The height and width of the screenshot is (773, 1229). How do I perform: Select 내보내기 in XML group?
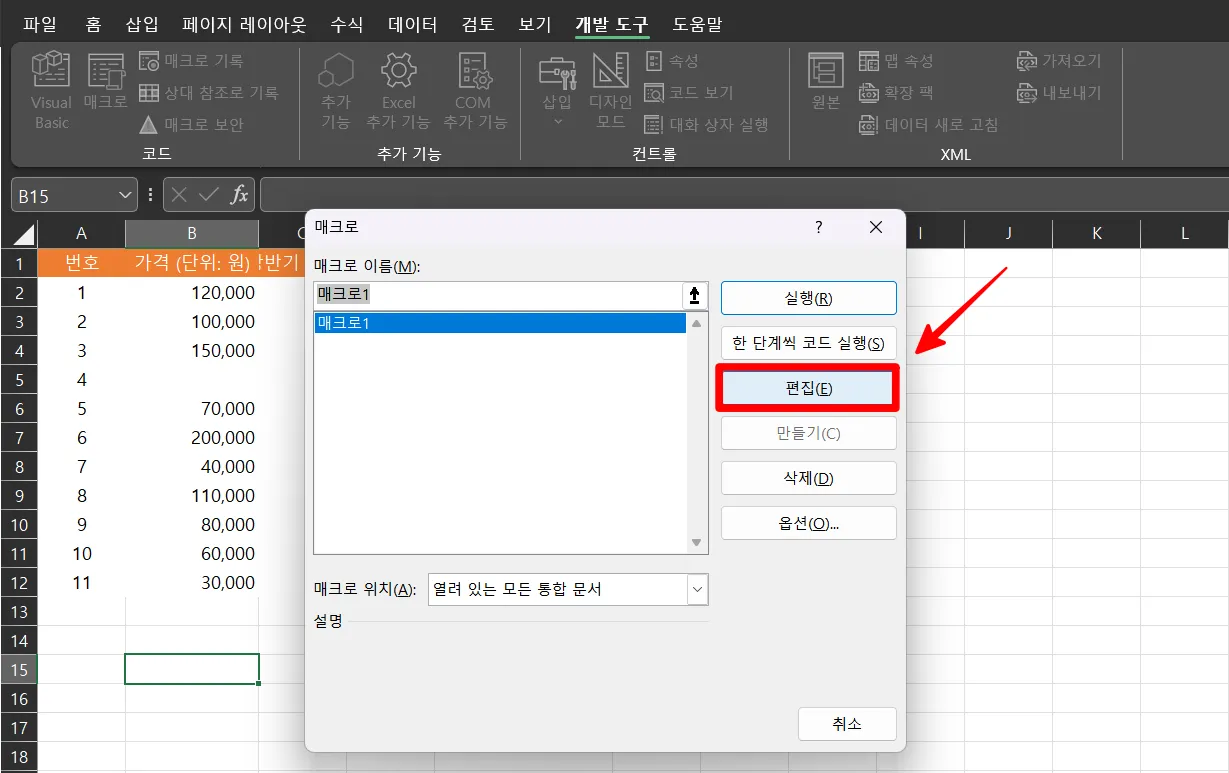(x=1056, y=92)
